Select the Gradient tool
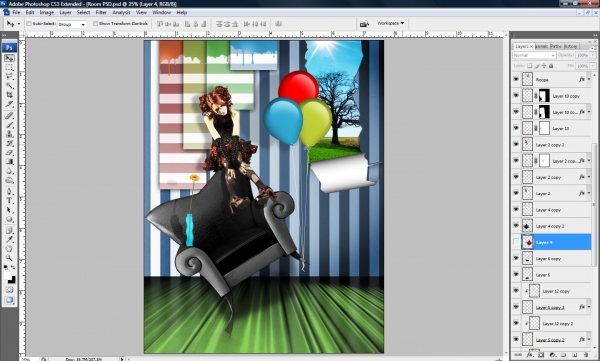 point(9,162)
